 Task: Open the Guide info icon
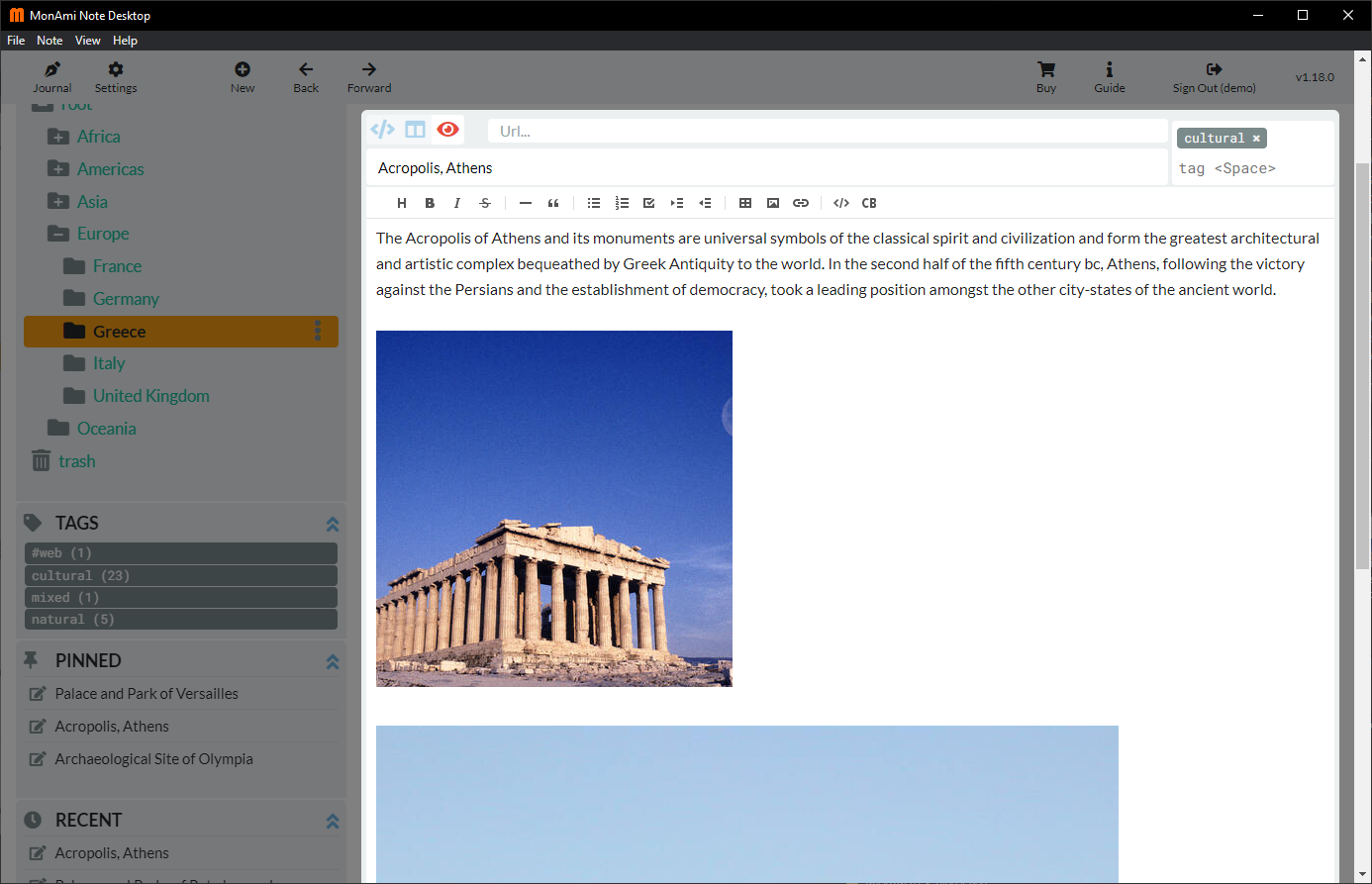click(x=1110, y=77)
